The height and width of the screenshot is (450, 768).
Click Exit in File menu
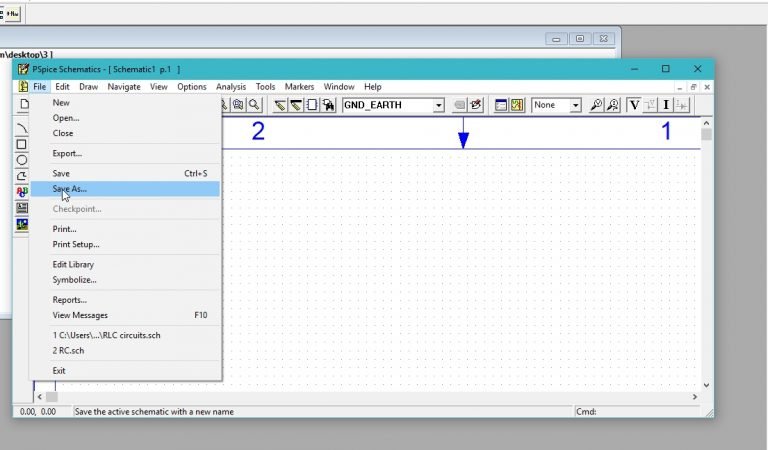click(x=59, y=371)
